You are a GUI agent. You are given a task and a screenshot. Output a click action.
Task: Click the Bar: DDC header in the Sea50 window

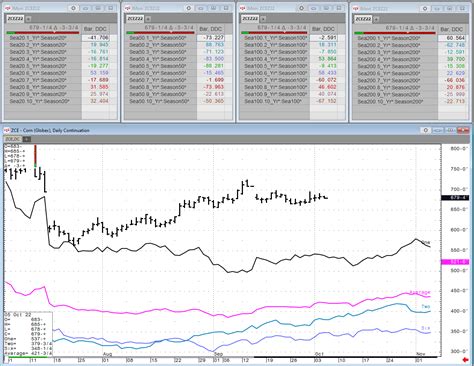click(211, 29)
